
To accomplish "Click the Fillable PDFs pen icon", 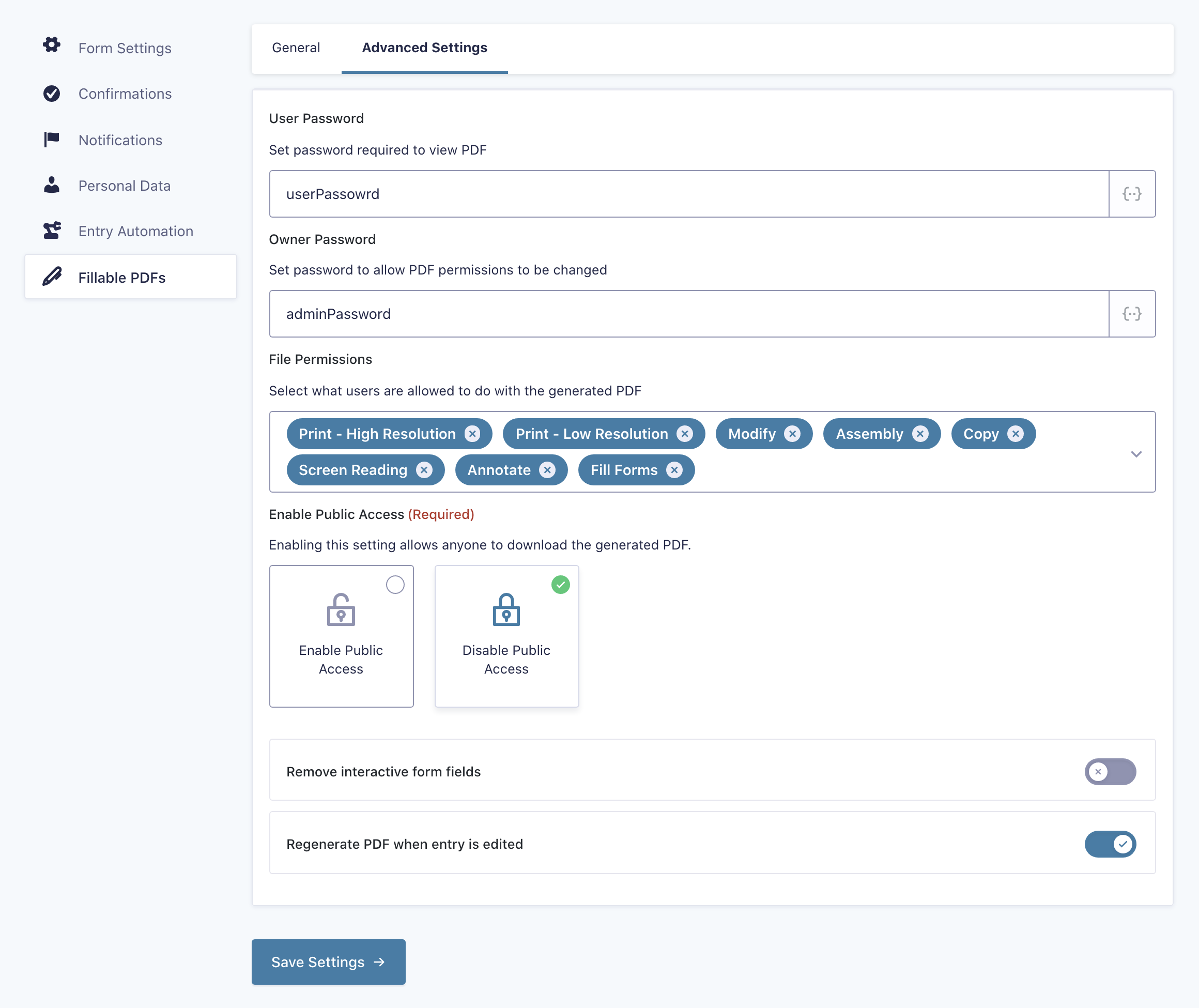I will click(52, 277).
